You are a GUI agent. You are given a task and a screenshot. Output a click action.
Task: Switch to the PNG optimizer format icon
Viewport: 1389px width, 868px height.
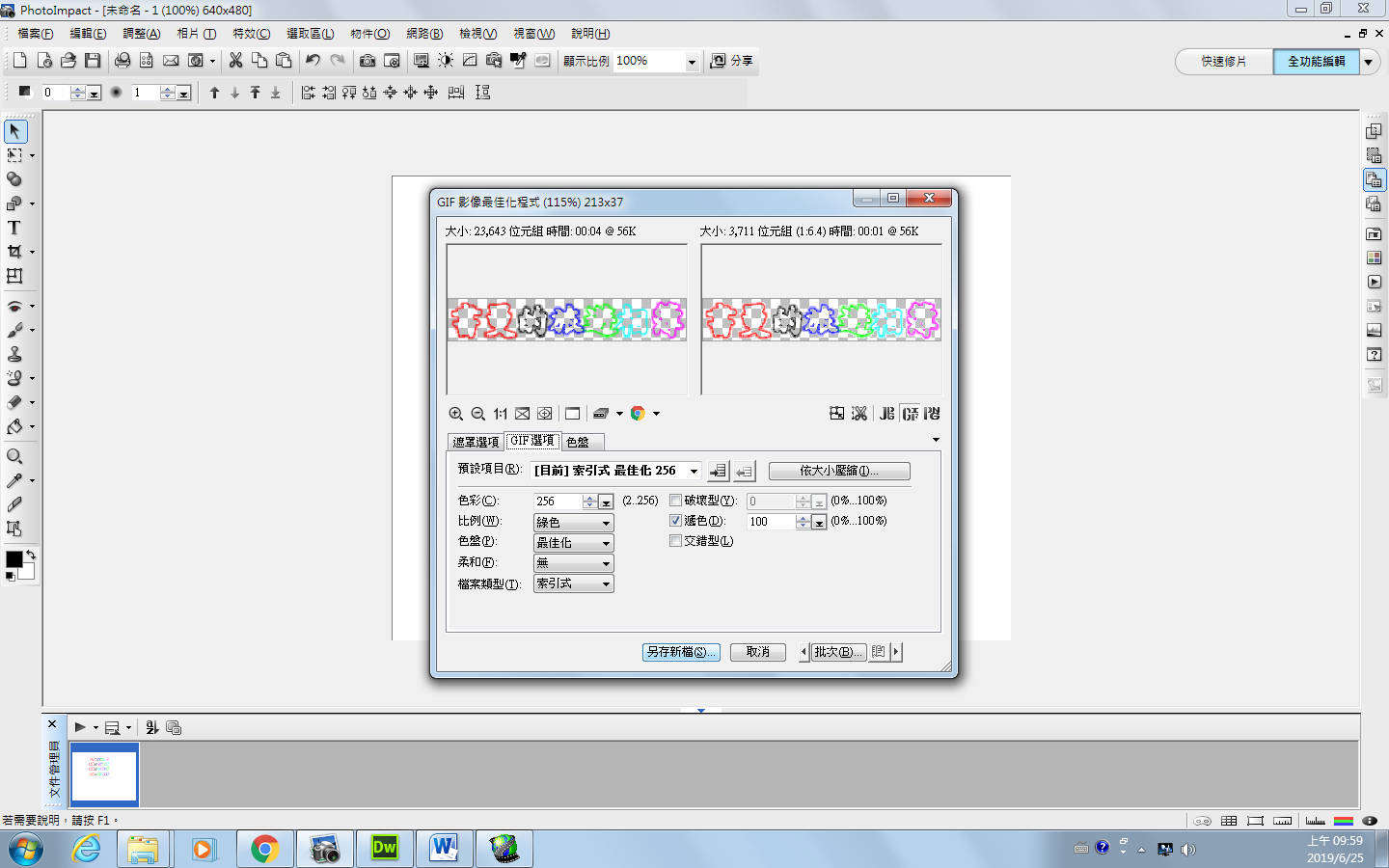coord(931,414)
